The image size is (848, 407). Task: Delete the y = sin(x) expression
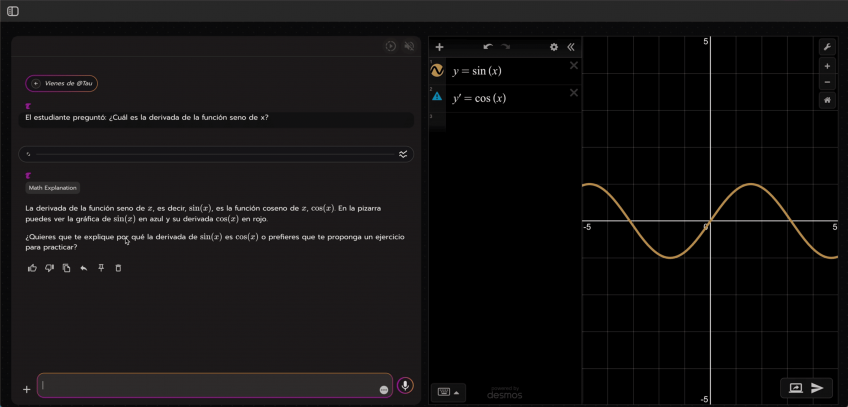574,65
